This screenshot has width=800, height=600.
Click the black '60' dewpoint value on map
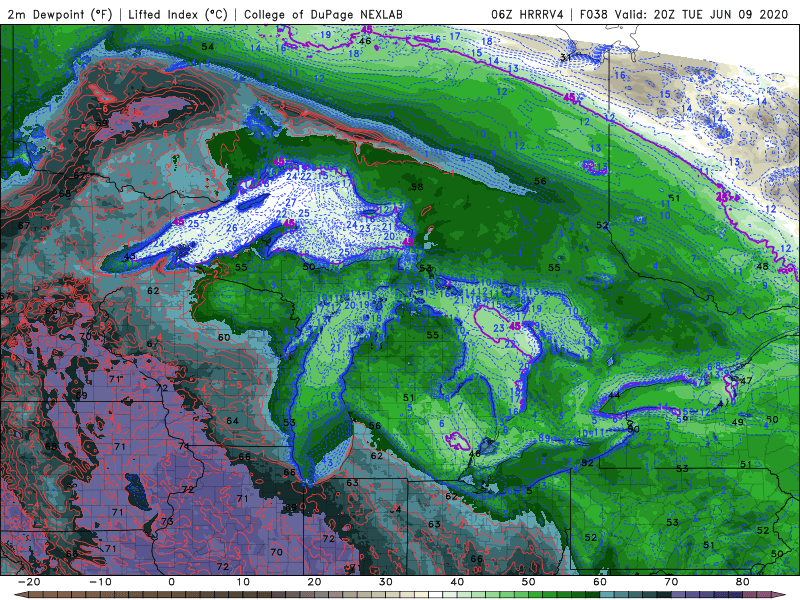224,337
